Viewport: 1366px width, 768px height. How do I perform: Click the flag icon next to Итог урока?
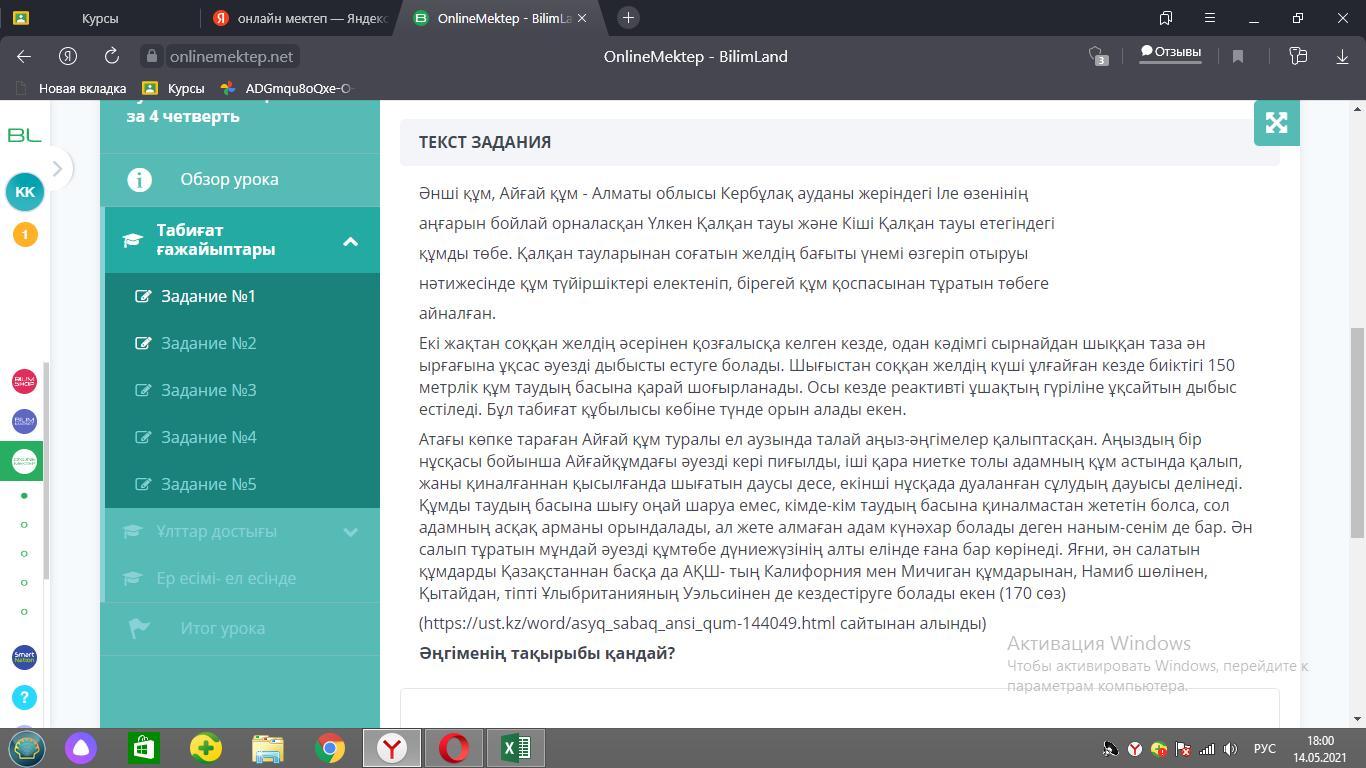click(x=139, y=628)
